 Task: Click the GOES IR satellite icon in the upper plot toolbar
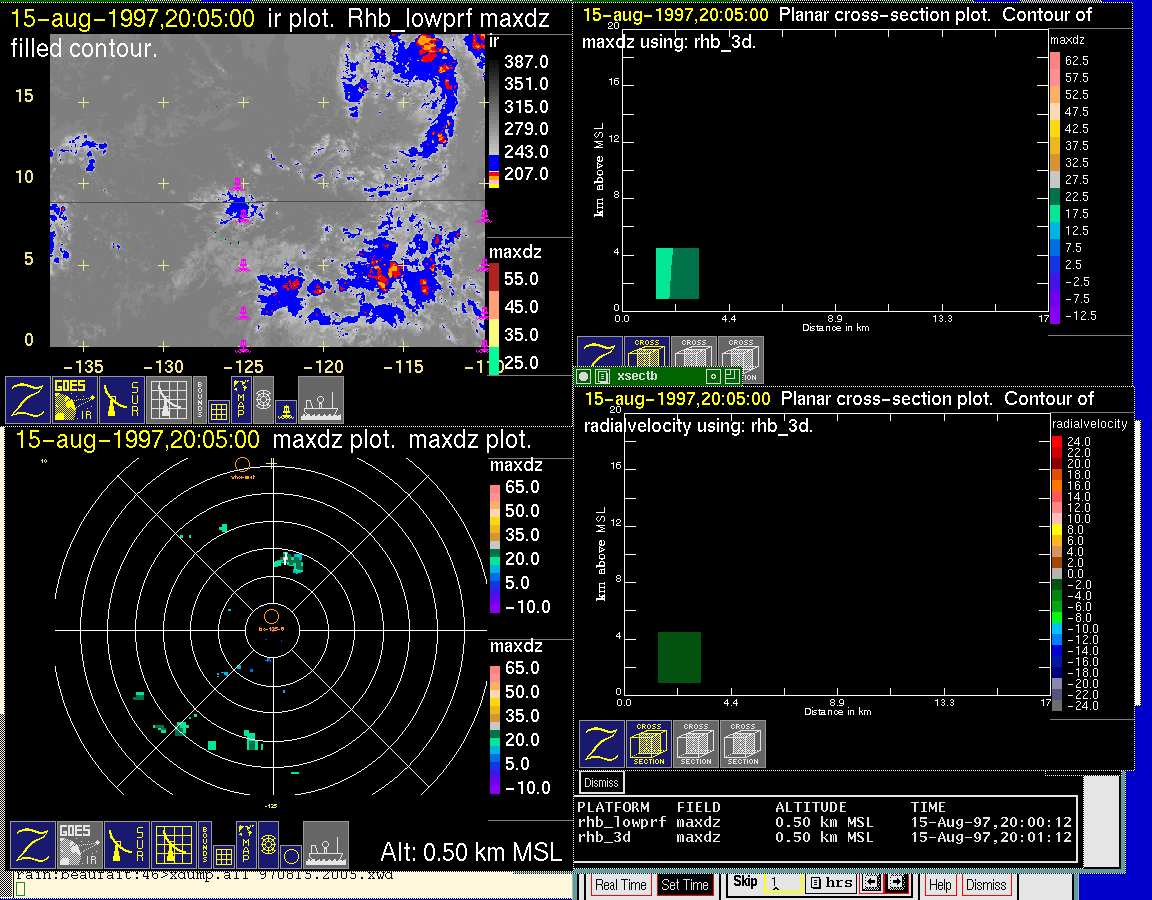[76, 400]
